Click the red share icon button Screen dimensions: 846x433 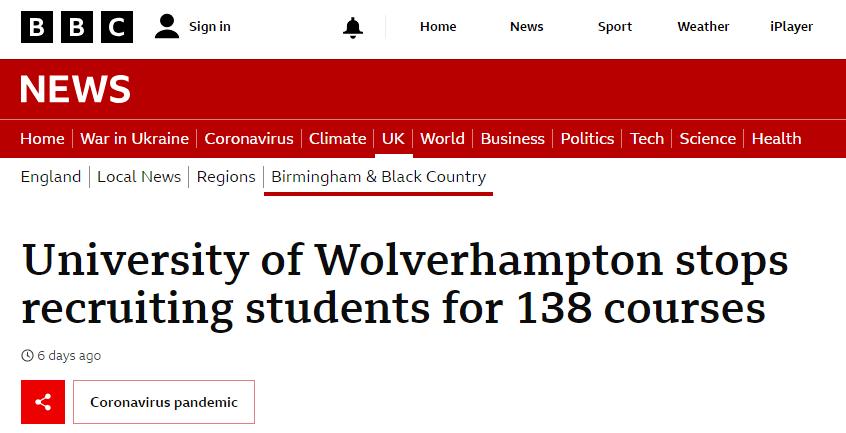(43, 402)
